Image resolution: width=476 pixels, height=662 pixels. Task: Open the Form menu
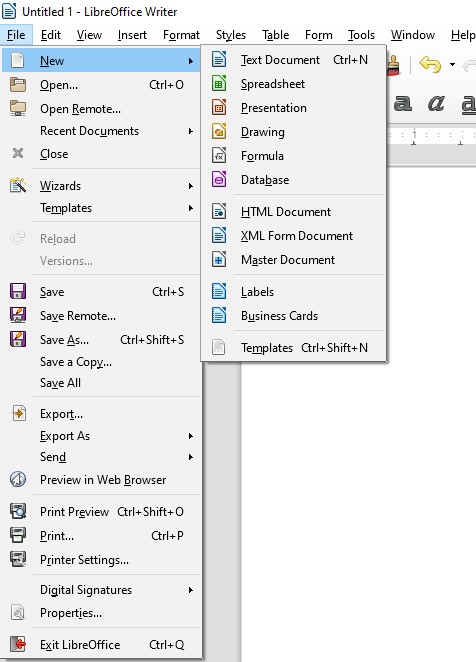coord(318,35)
